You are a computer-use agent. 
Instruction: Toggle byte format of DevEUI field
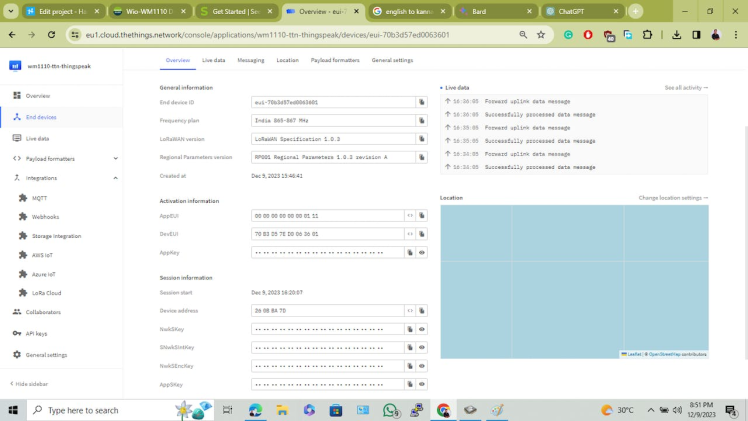[410, 234]
